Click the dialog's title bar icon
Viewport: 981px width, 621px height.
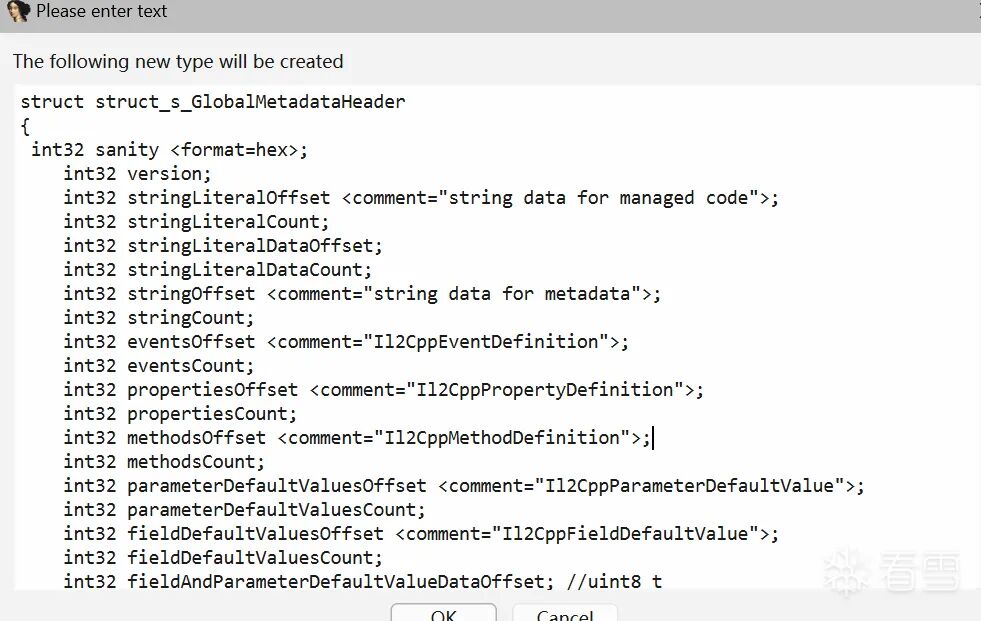[x=18, y=12]
